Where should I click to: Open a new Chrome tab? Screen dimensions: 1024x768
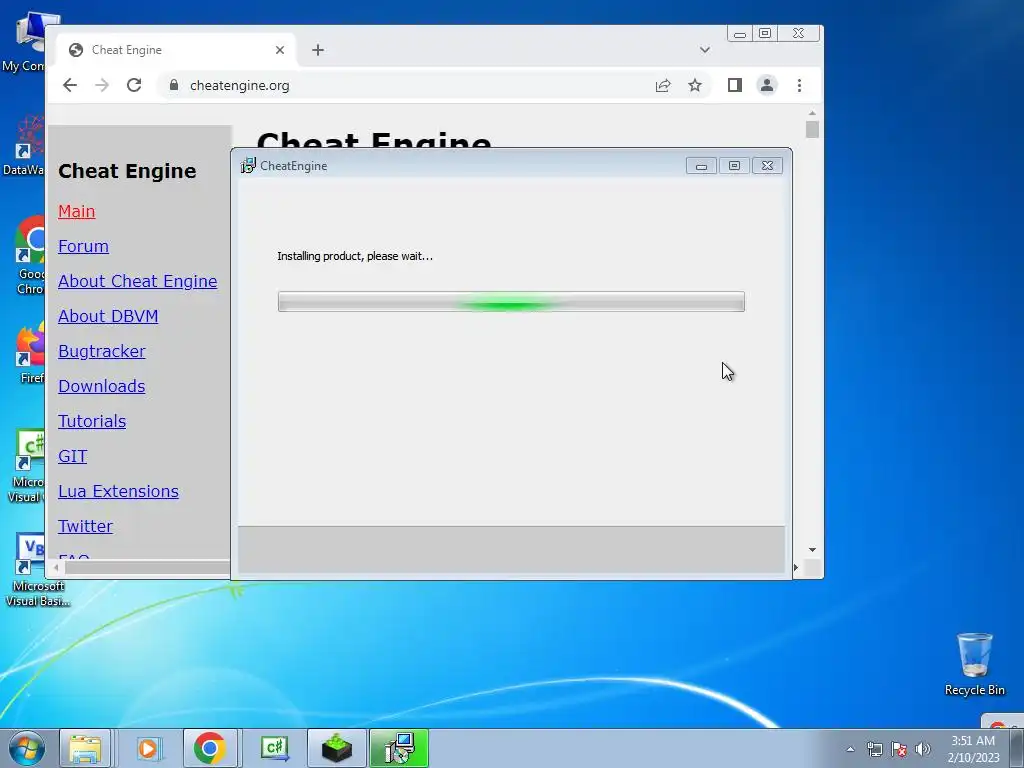(x=317, y=50)
